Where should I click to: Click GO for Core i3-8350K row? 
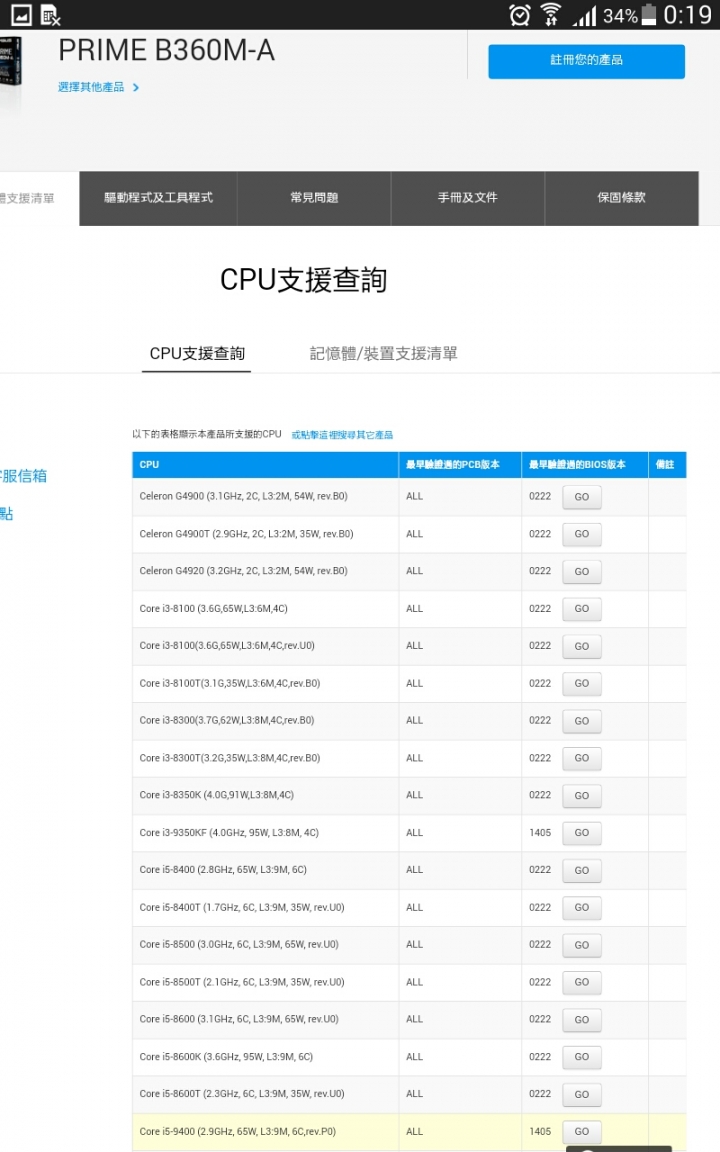click(582, 796)
